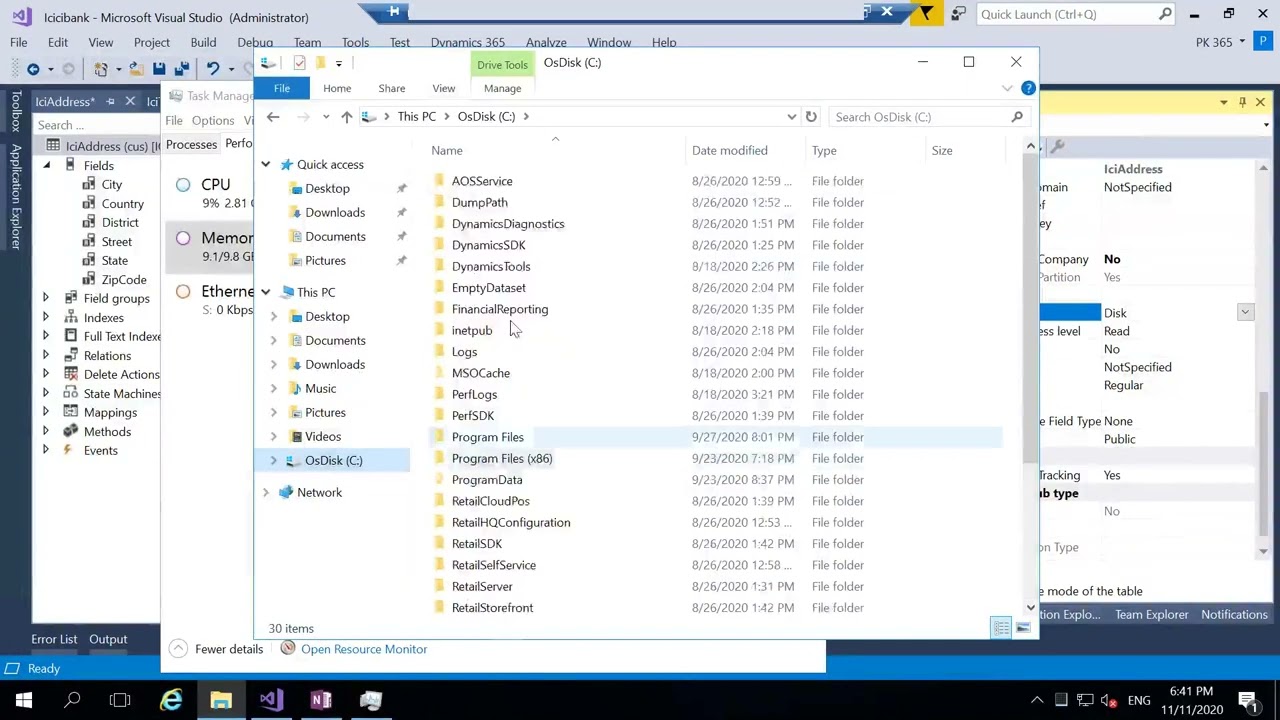
Task: Click the Windows Start button
Action: (24, 700)
